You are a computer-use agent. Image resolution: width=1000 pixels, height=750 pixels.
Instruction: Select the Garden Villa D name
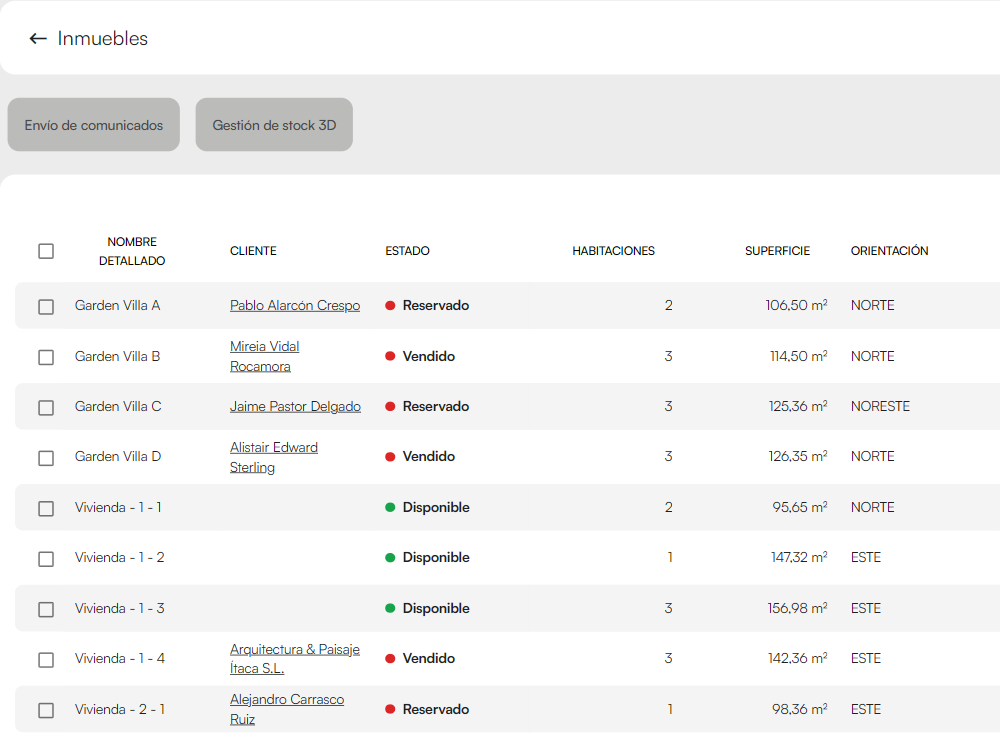click(x=118, y=457)
